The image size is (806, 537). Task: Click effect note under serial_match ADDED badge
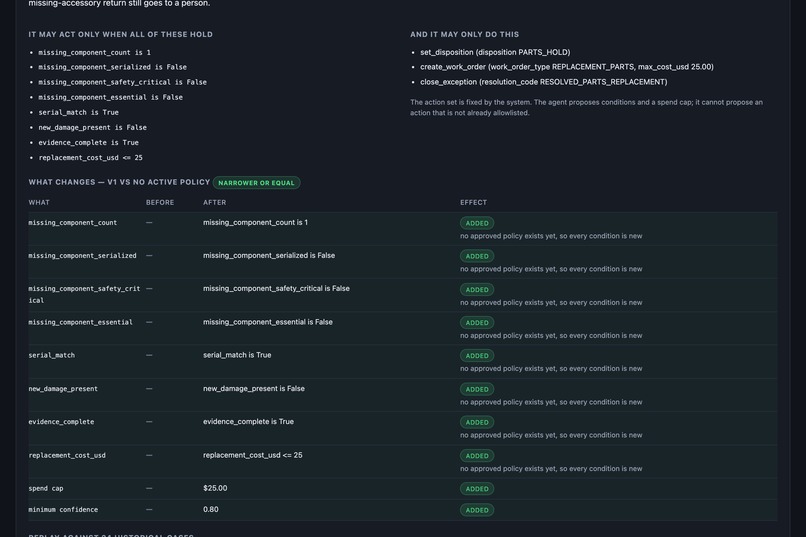point(551,368)
